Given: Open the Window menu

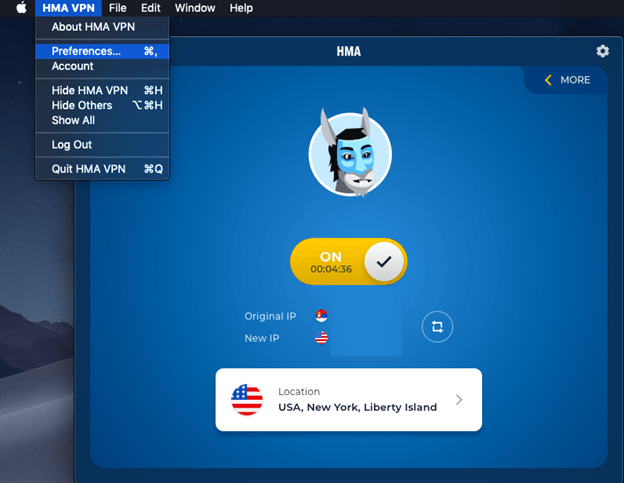Looking at the screenshot, I should [x=195, y=8].
